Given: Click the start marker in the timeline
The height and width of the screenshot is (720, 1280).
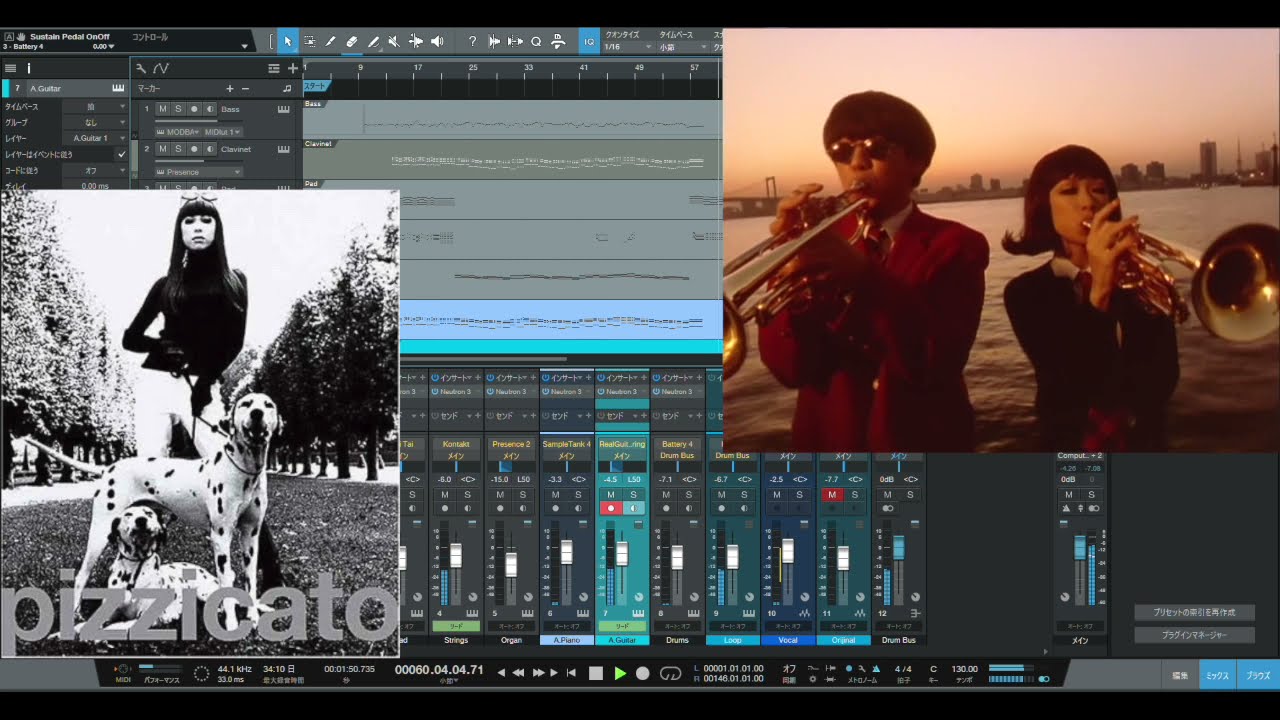Looking at the screenshot, I should tap(316, 86).
